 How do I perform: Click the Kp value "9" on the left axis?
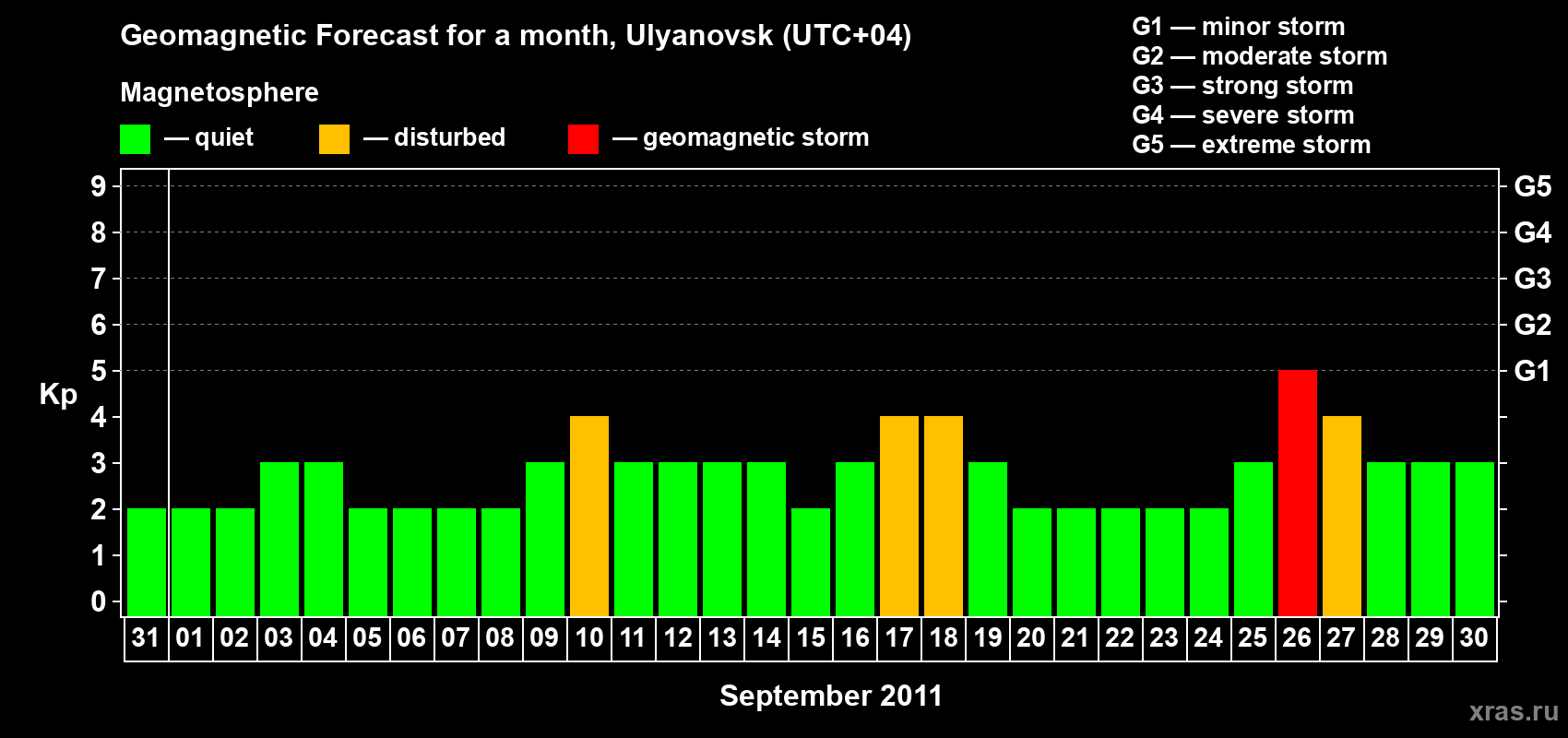99,186
